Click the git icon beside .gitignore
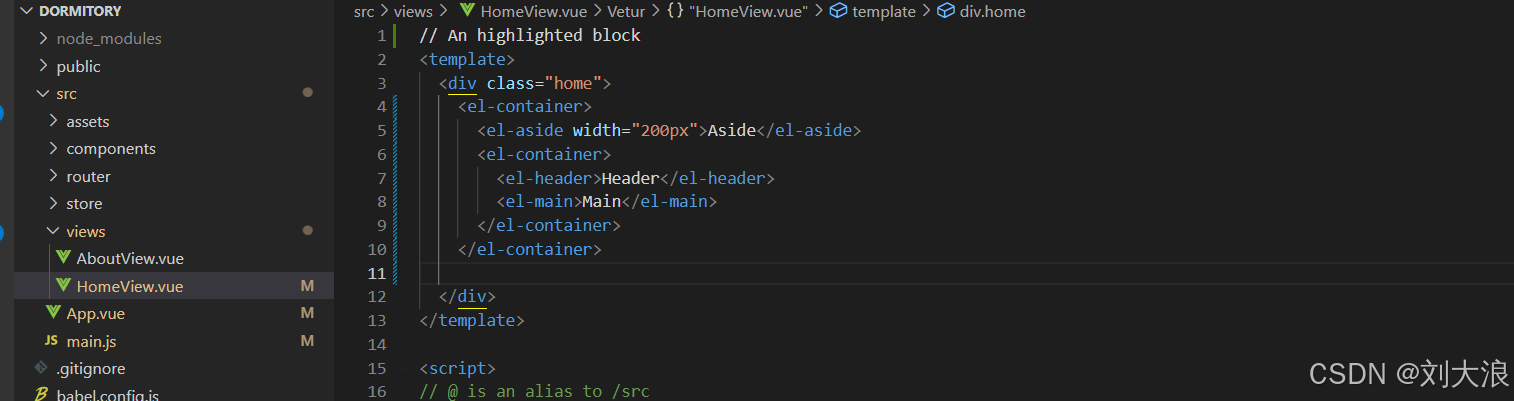1514x401 pixels. [x=41, y=368]
